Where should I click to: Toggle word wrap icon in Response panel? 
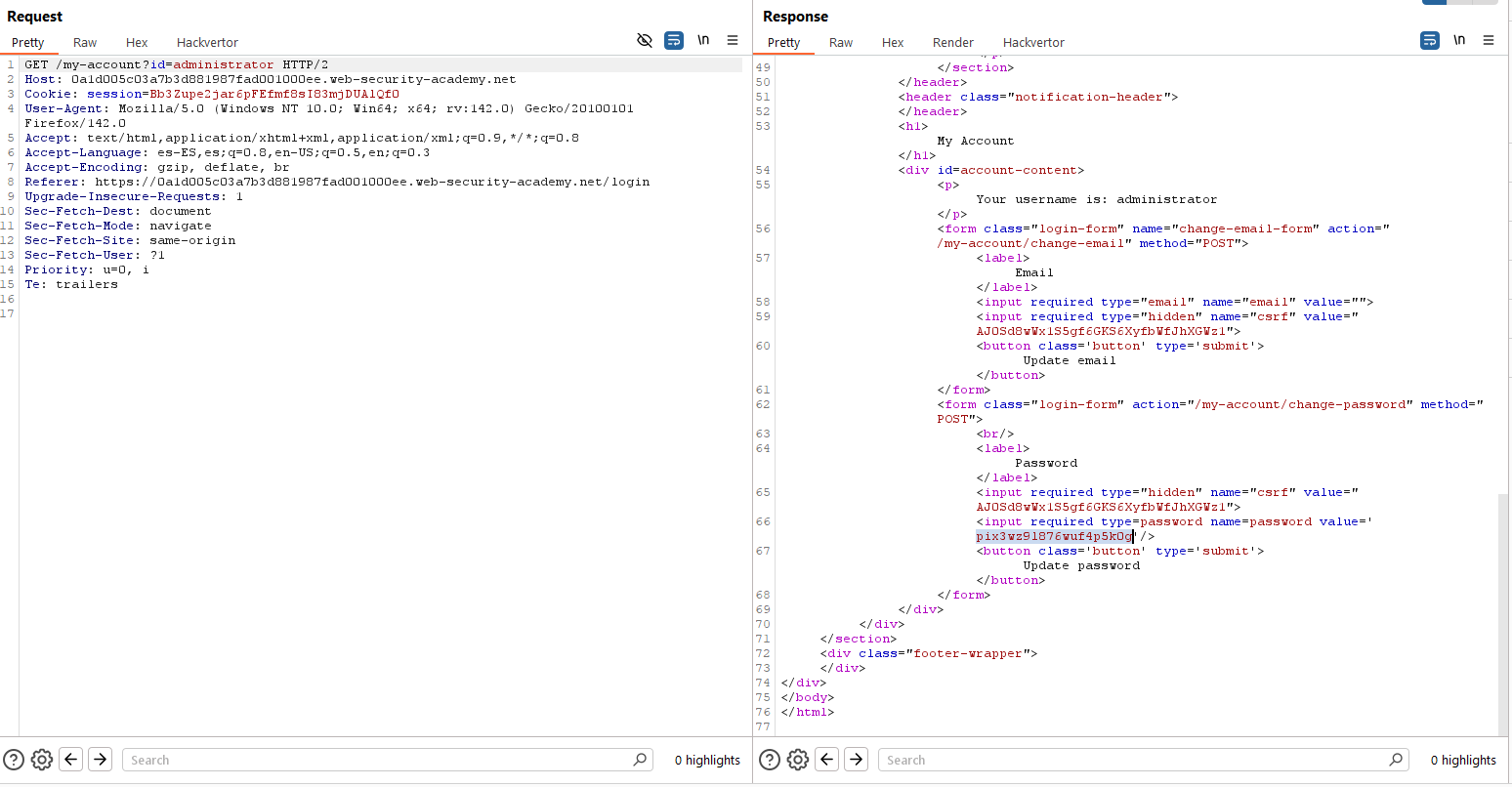1430,41
